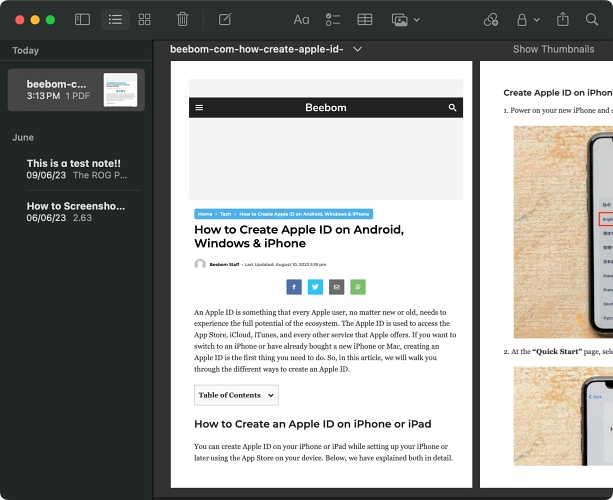Viewport: 613px width, 500px height.
Task: Open the PDF thumbnail in note list
Action: pyautogui.click(x=120, y=90)
